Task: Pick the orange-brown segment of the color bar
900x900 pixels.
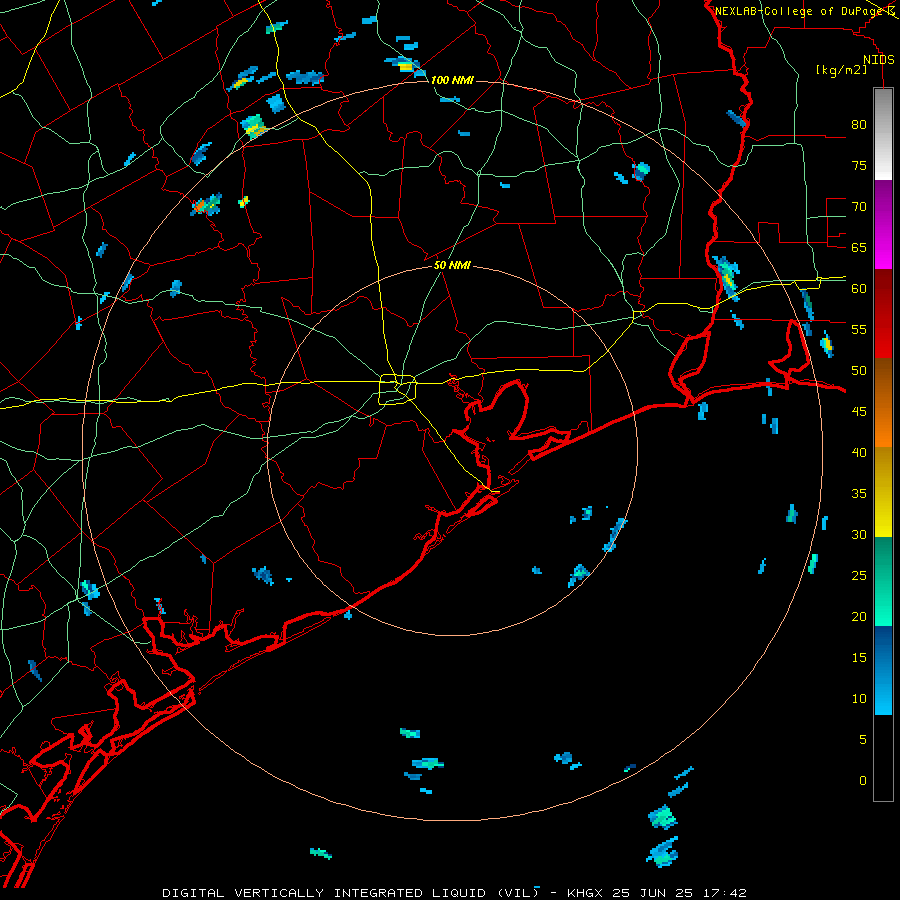Action: click(x=883, y=402)
